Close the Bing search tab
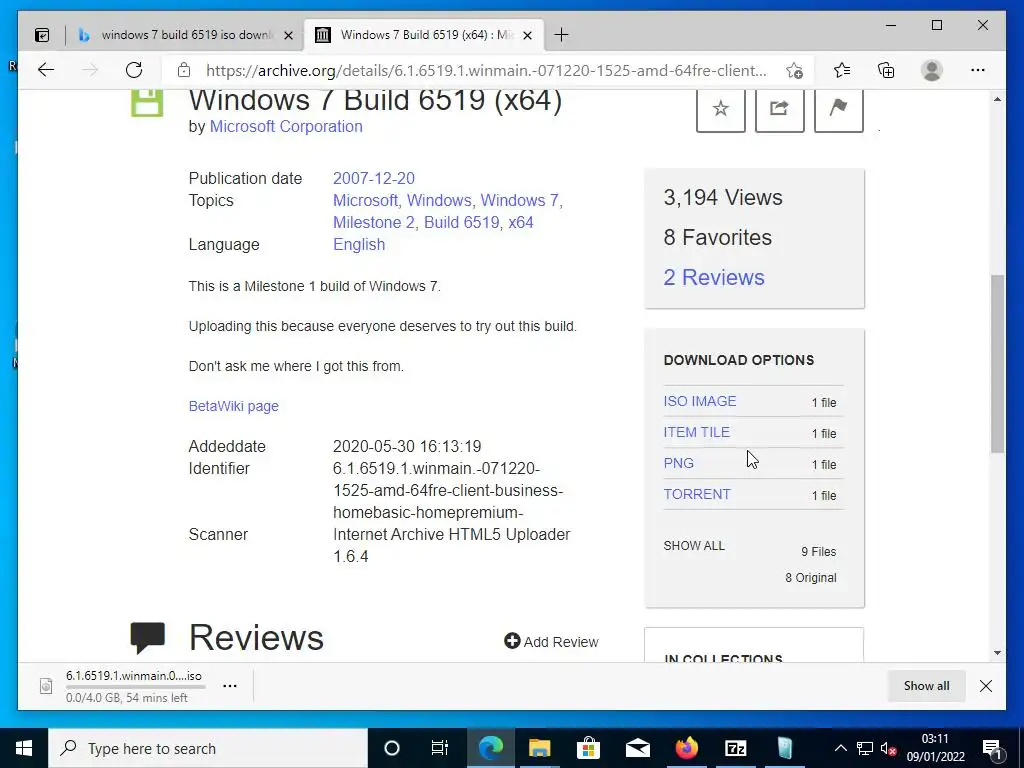The image size is (1024, 768). coord(288,35)
